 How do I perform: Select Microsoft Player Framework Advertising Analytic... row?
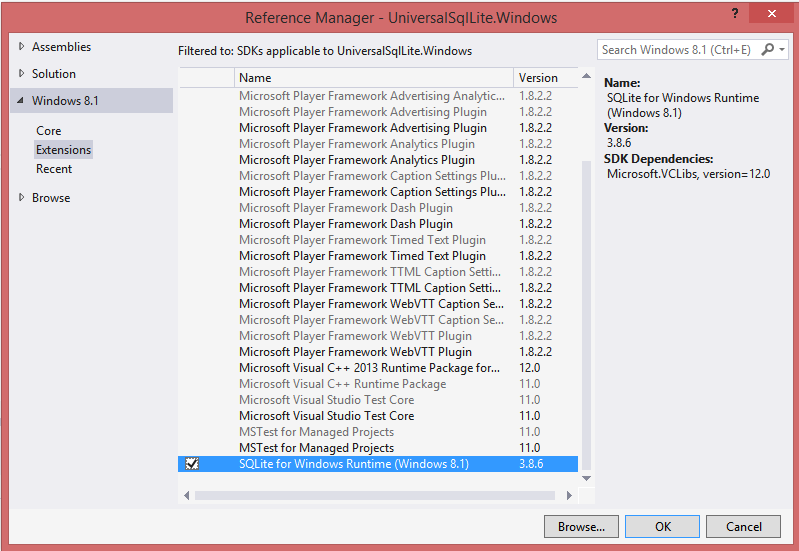(x=378, y=96)
